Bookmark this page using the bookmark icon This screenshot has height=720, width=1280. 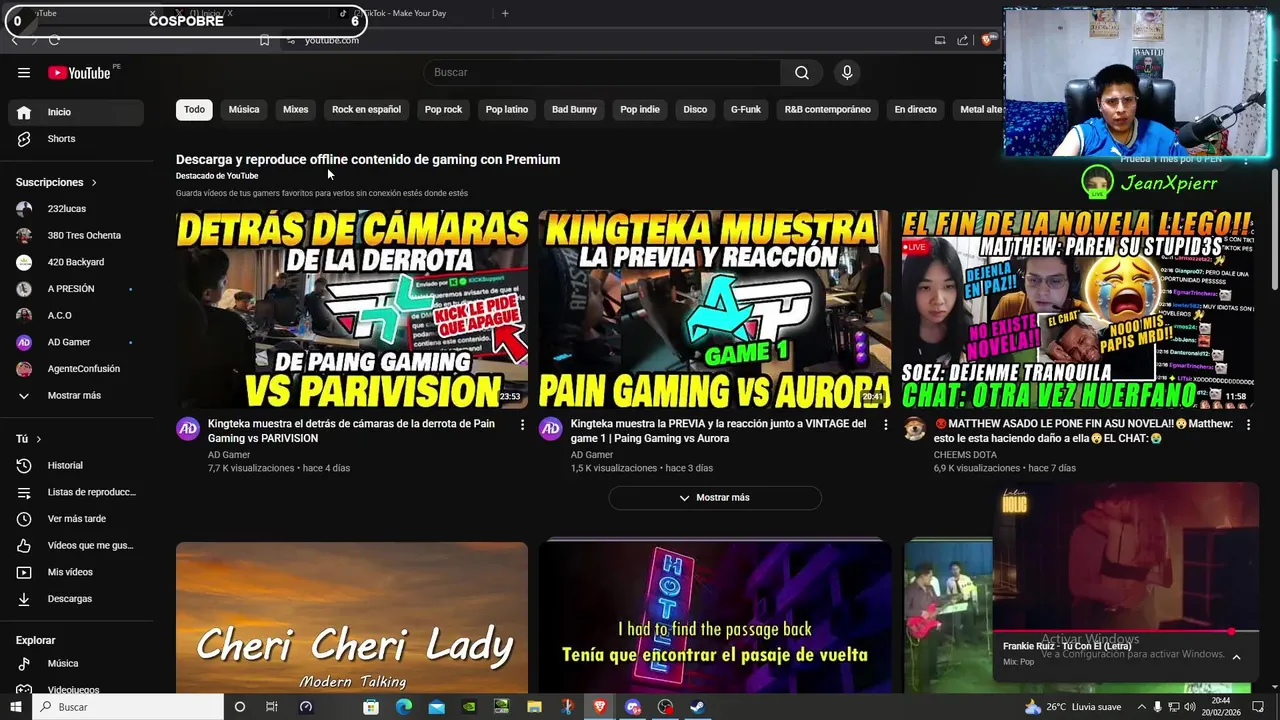[264, 40]
